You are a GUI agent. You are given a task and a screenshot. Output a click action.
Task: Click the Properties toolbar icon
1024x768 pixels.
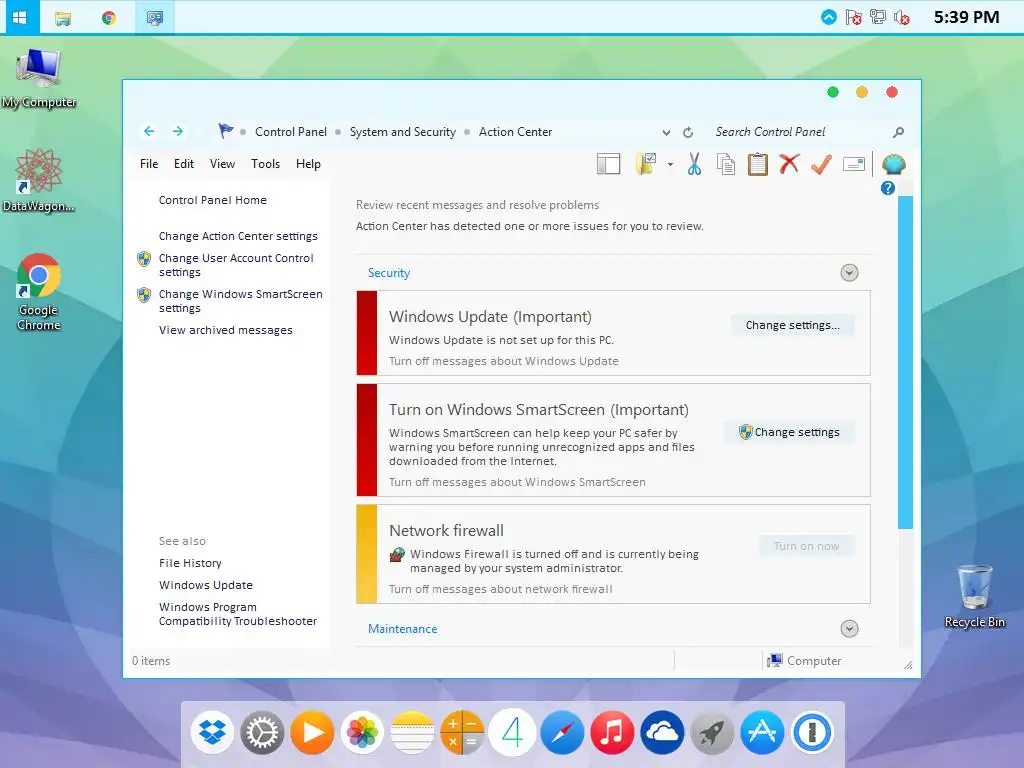coord(854,164)
